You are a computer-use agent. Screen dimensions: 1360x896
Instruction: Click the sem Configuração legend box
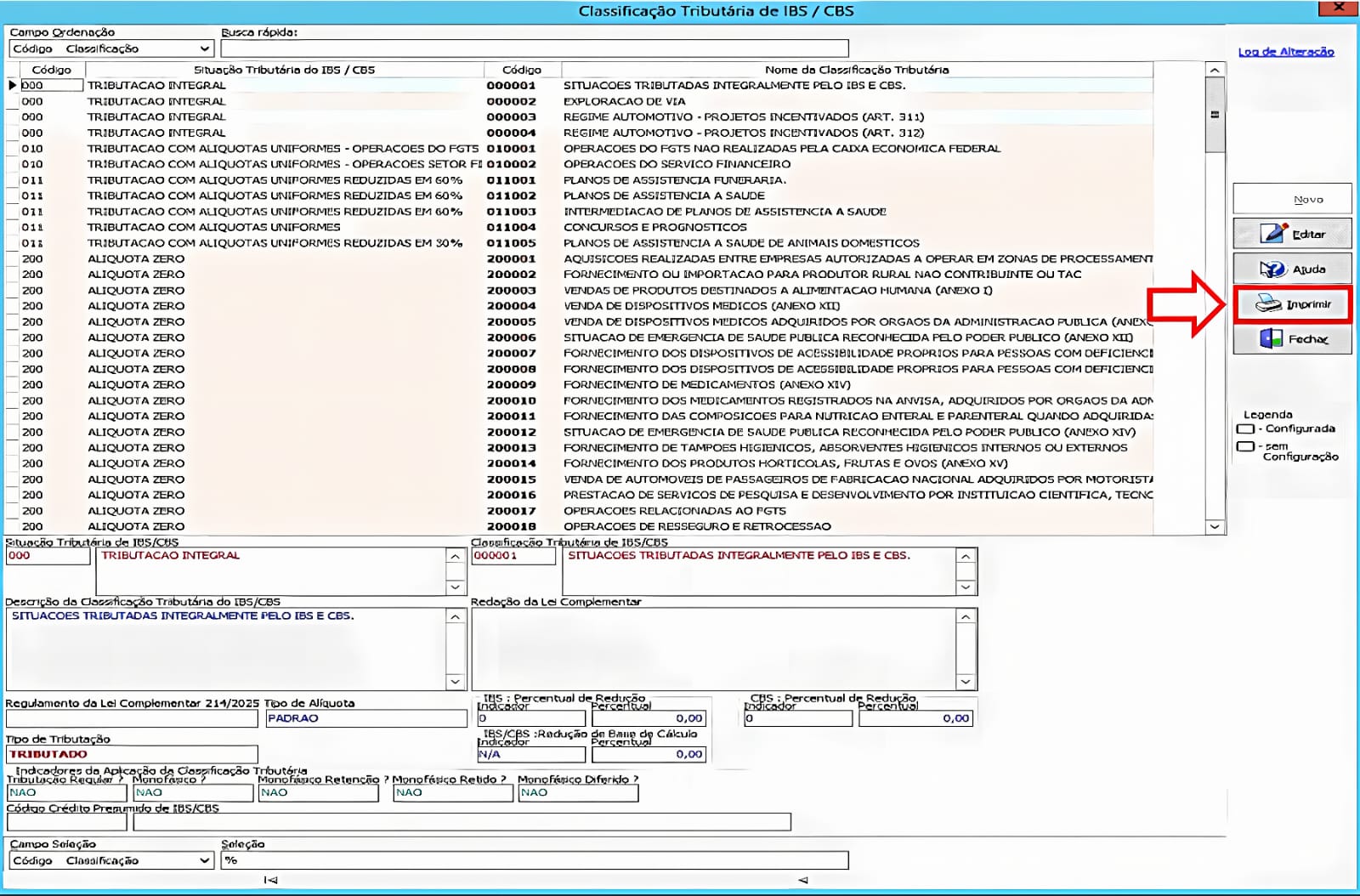point(1245,446)
